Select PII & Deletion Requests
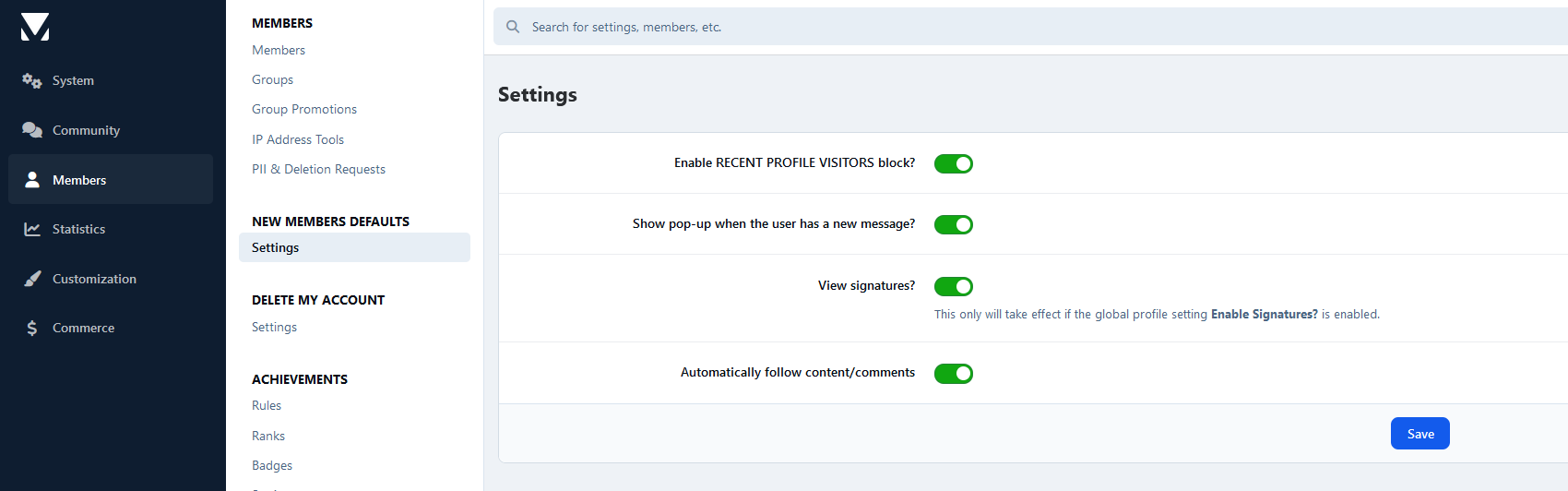Screen dimensions: 1568x491 [x=318, y=169]
